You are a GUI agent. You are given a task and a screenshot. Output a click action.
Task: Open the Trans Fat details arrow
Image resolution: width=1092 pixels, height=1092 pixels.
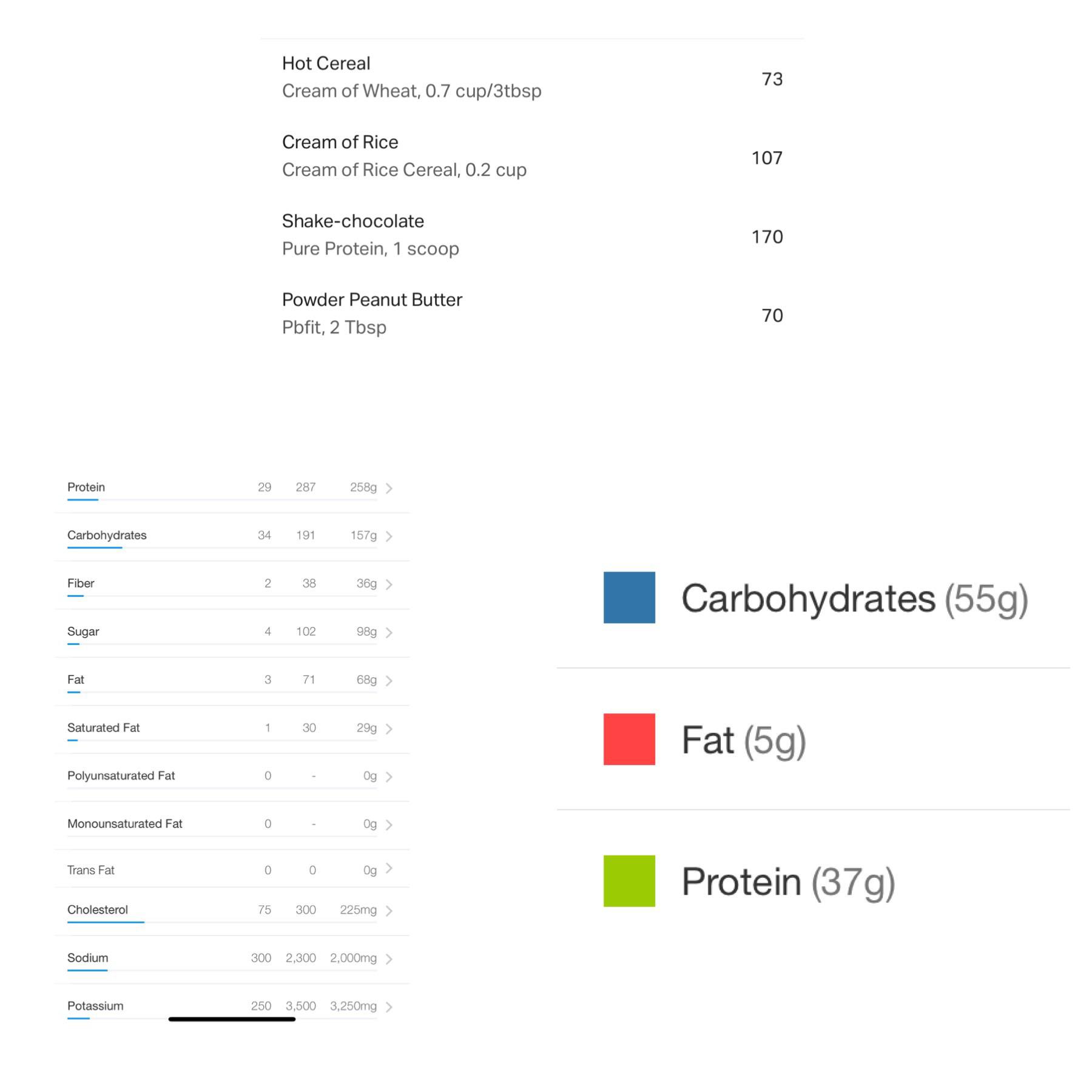(x=390, y=869)
